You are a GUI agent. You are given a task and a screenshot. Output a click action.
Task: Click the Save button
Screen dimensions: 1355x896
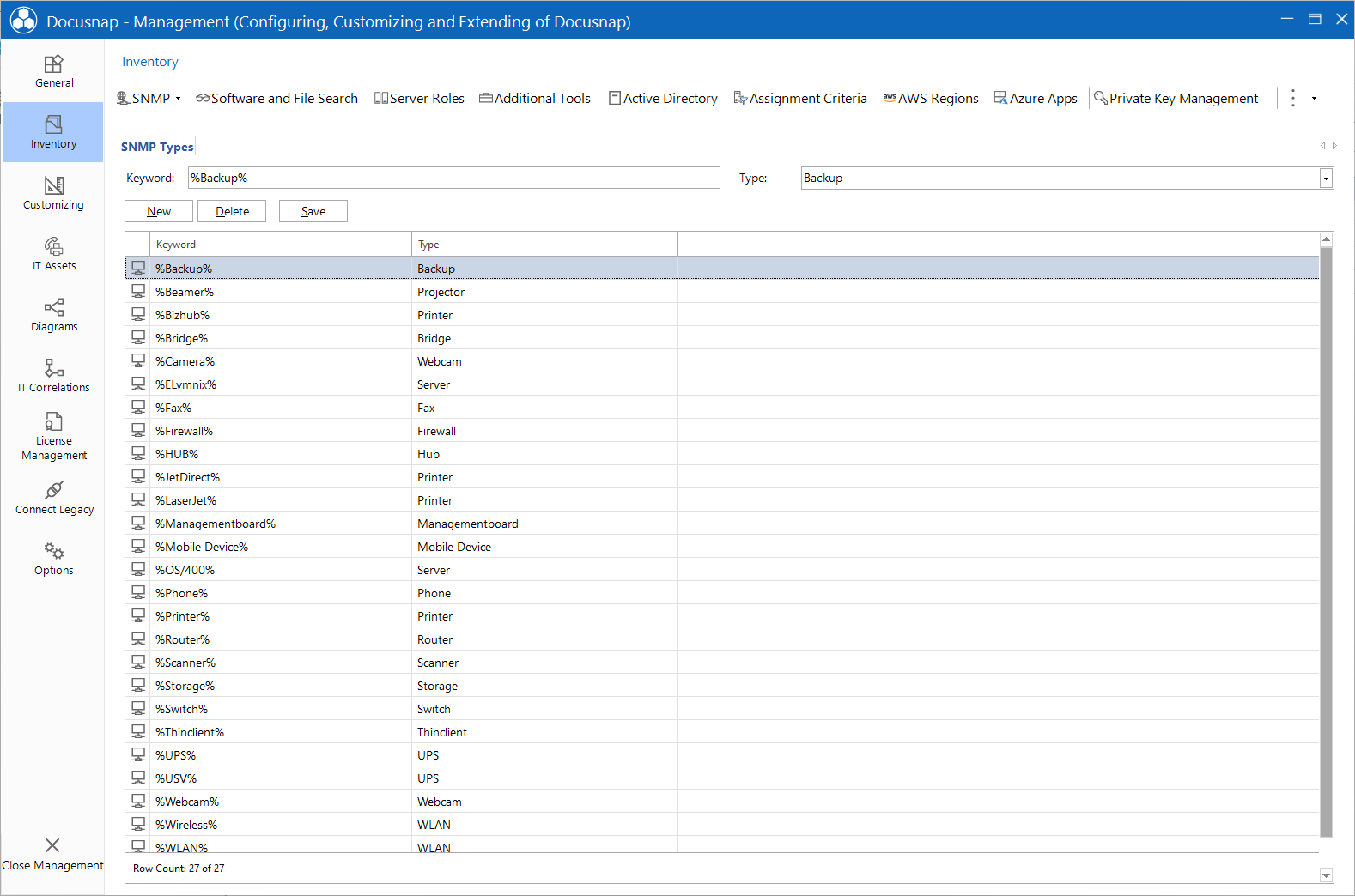point(313,211)
